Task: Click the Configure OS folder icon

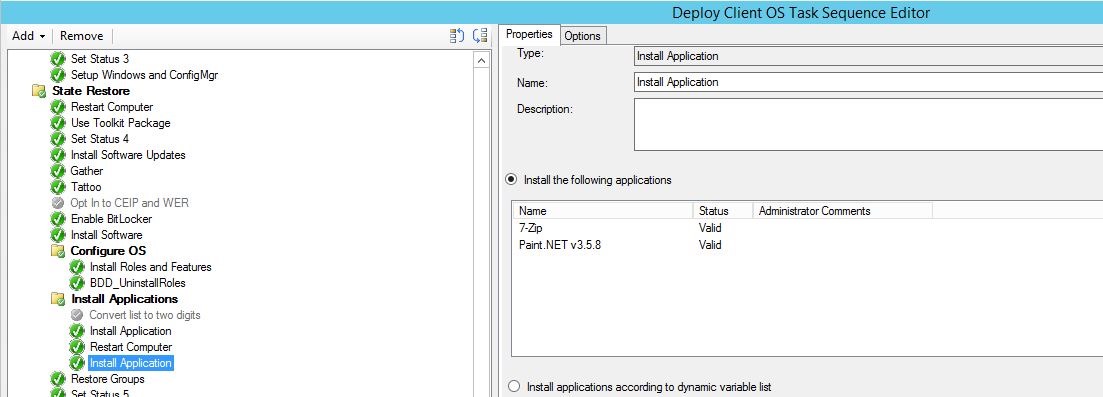Action: (x=58, y=251)
